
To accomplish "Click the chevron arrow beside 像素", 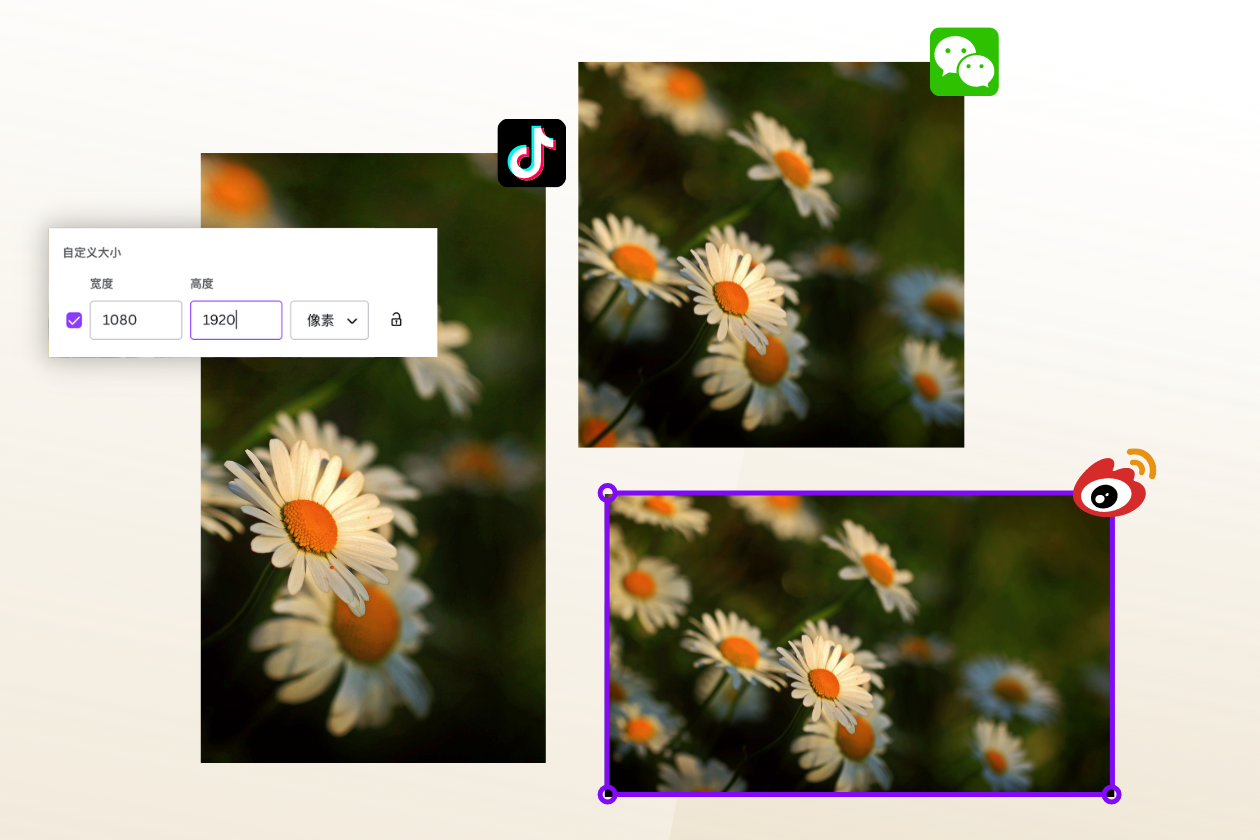I will (x=352, y=321).
